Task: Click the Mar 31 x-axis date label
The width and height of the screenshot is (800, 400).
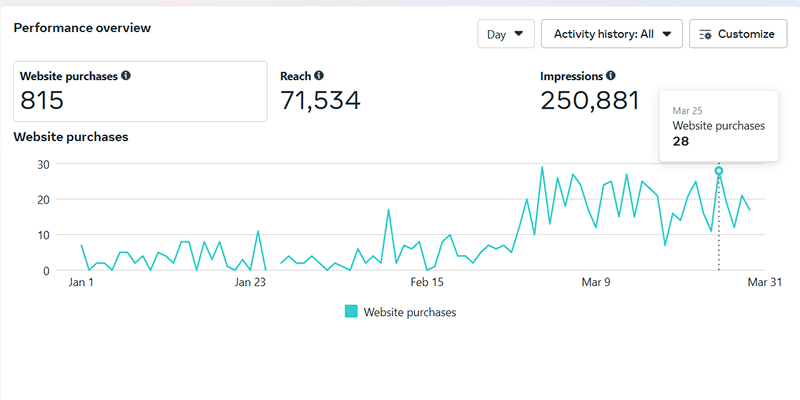Action: (x=764, y=283)
